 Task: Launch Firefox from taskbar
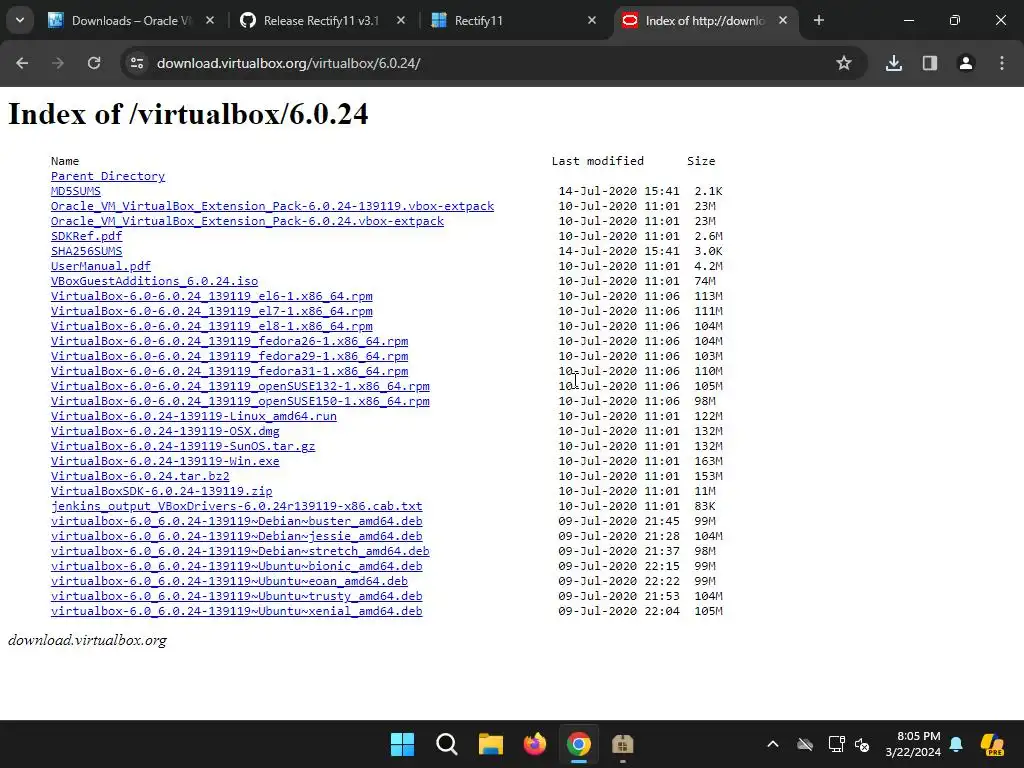point(535,744)
